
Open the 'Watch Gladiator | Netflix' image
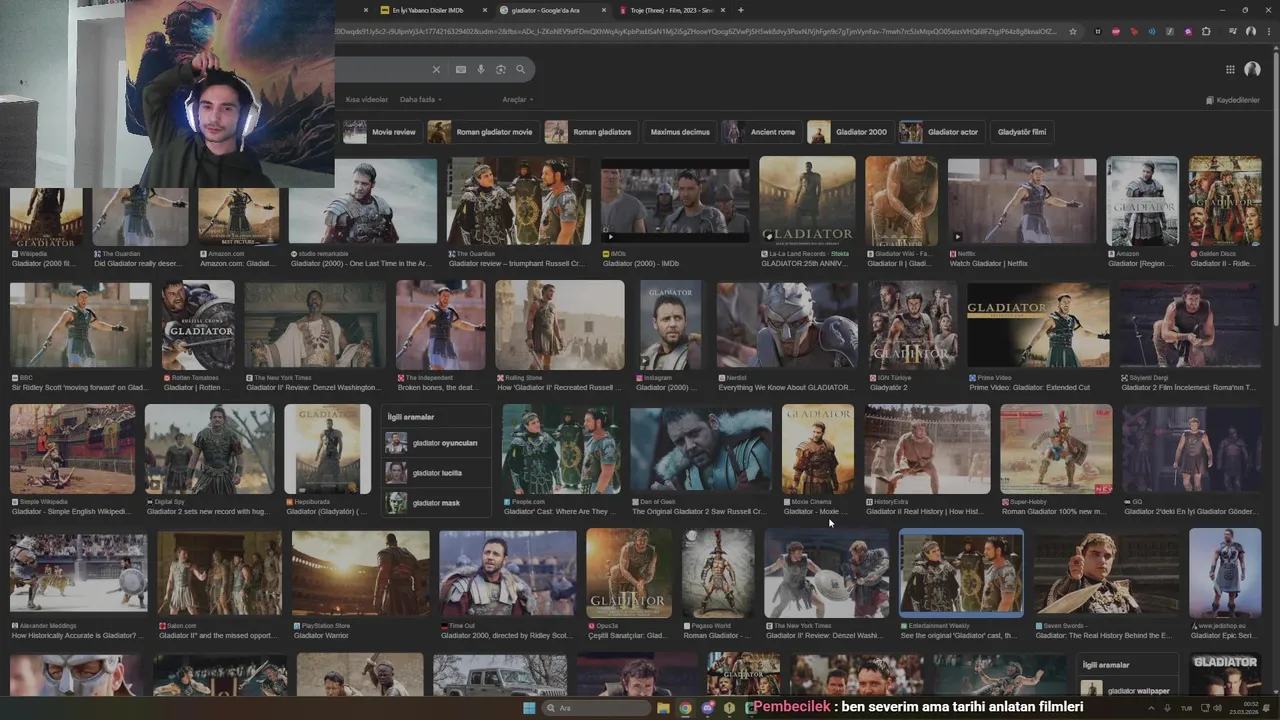point(1022,200)
